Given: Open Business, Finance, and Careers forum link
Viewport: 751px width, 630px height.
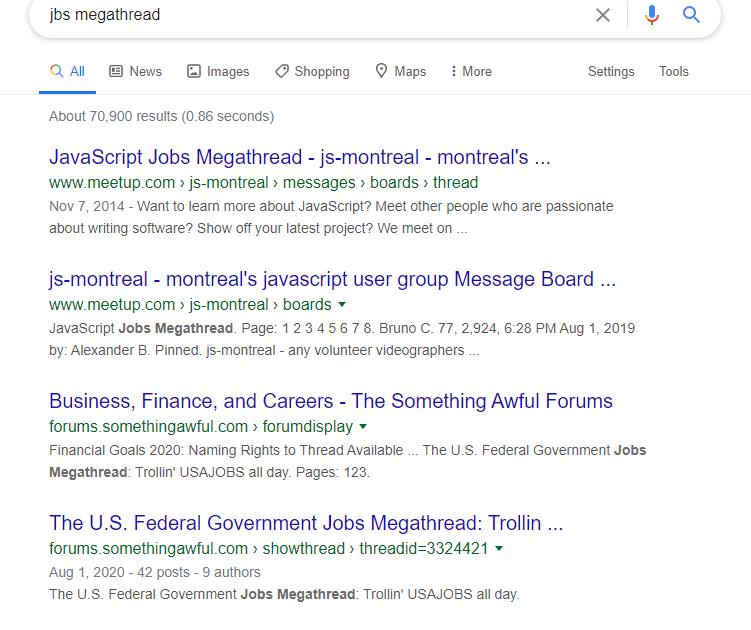Looking at the screenshot, I should click(330, 401).
